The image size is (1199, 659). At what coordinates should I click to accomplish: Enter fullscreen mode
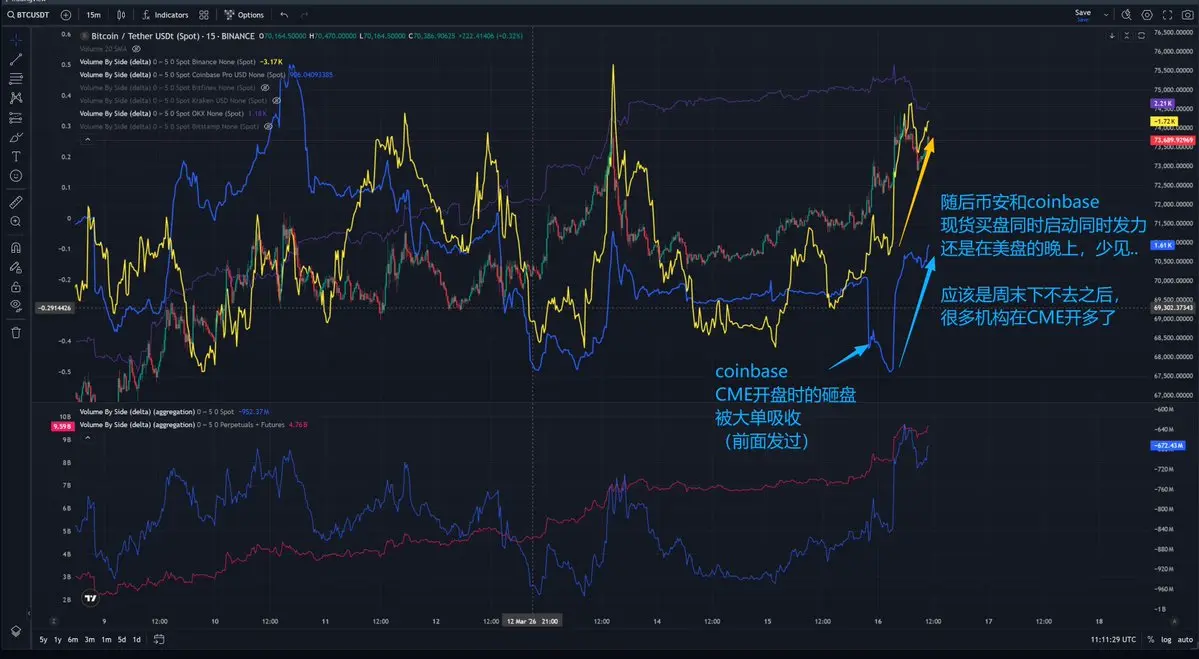[1167, 15]
